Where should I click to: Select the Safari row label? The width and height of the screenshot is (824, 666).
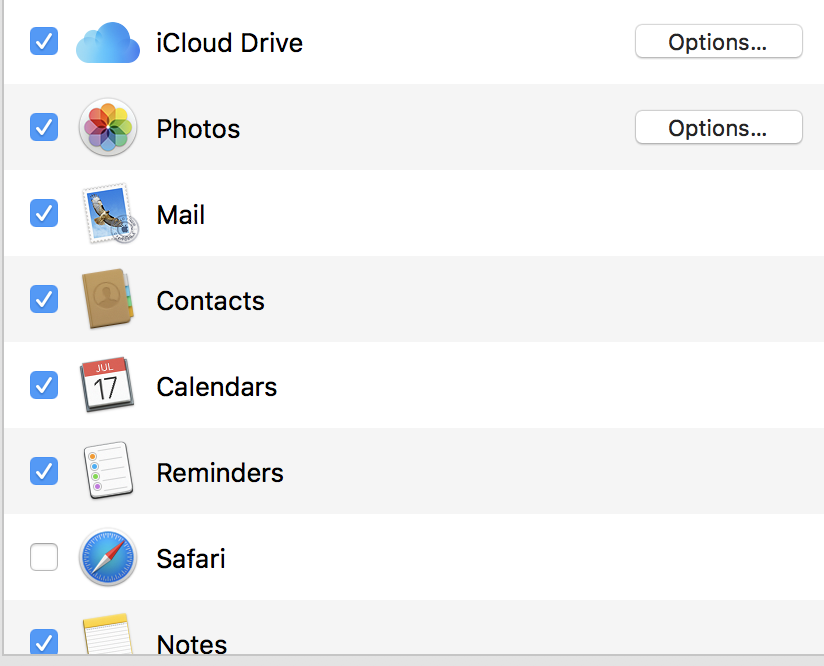pos(191,558)
